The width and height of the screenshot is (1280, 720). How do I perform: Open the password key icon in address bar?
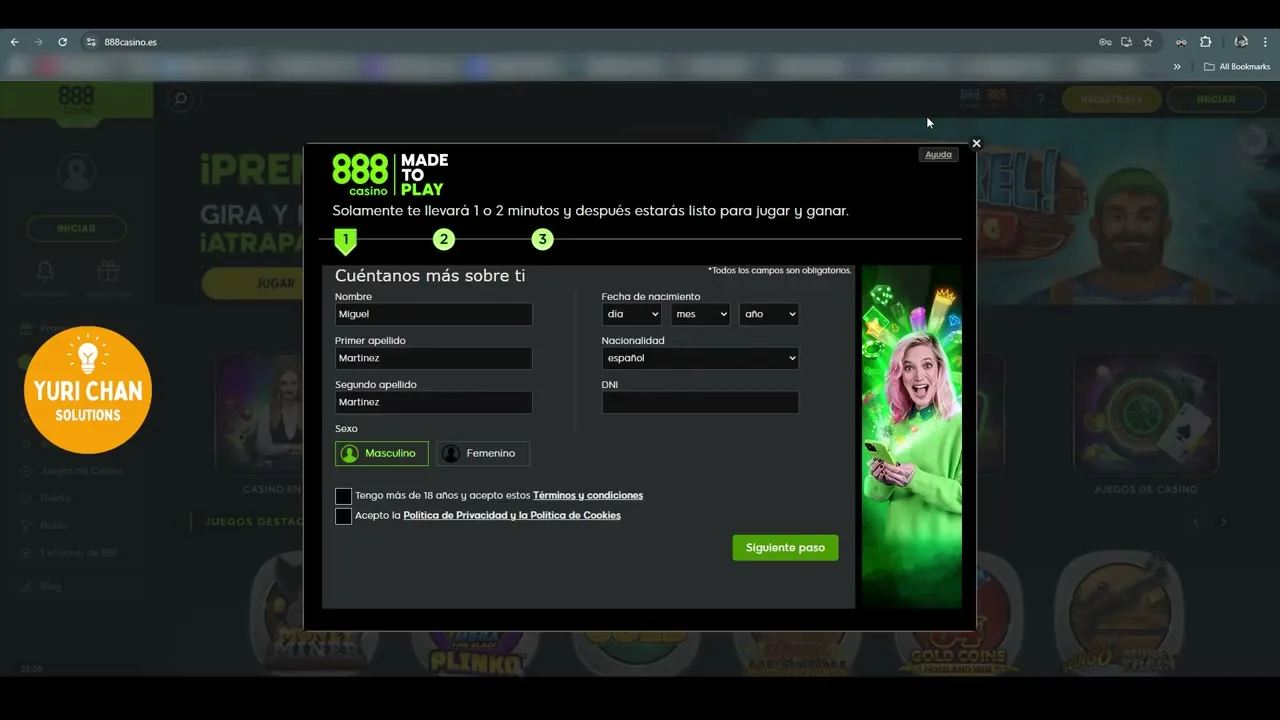(1105, 42)
